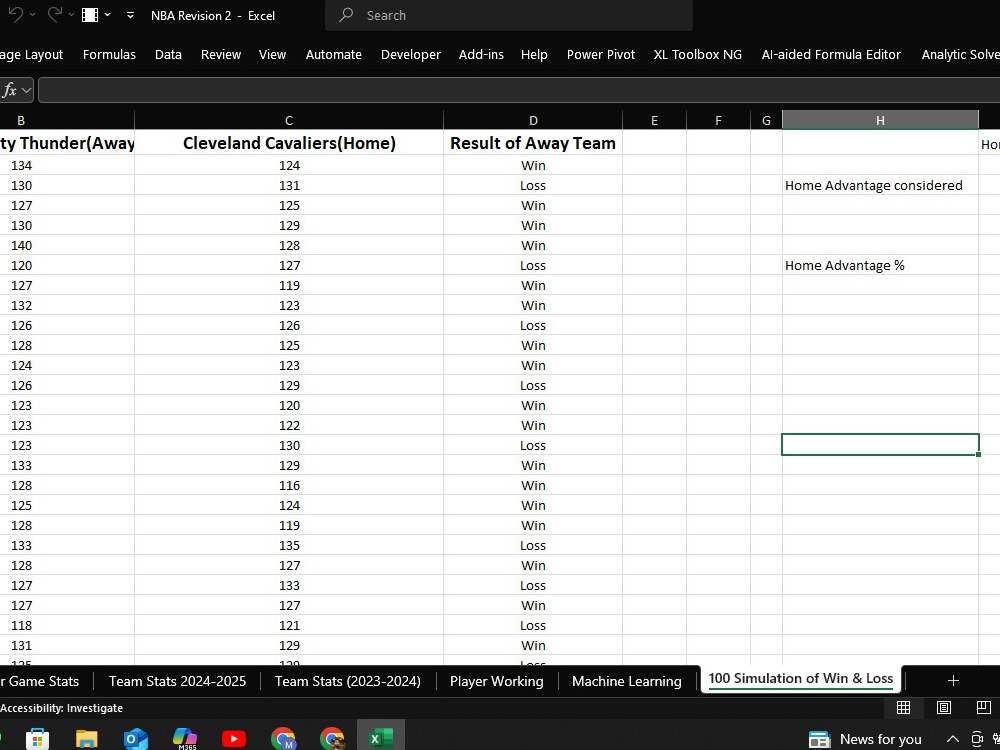Click the Search box in title bar
The height and width of the screenshot is (750, 1000).
click(508, 15)
